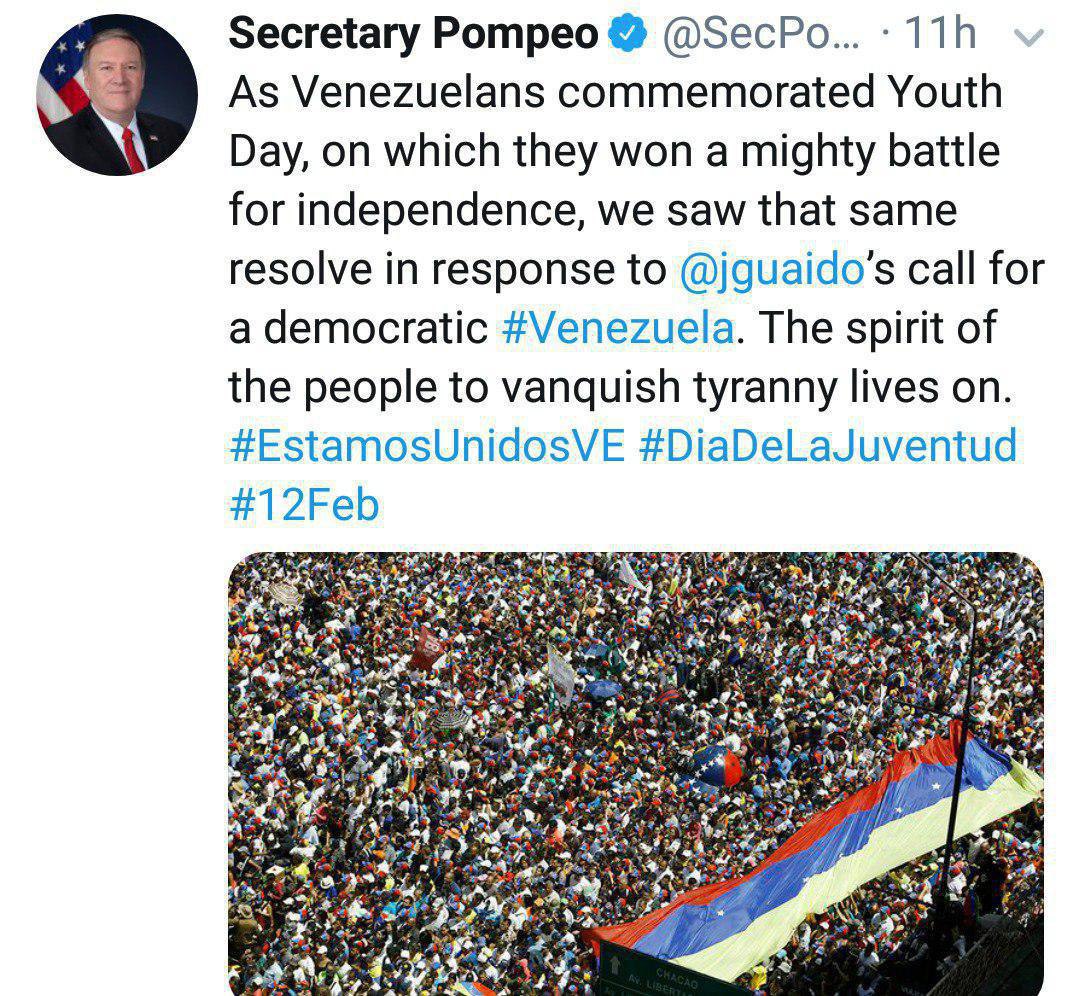This screenshot has height=996, width=1077.
Task: Open Secretary Pompeo's profile avatar
Action: [x=117, y=95]
